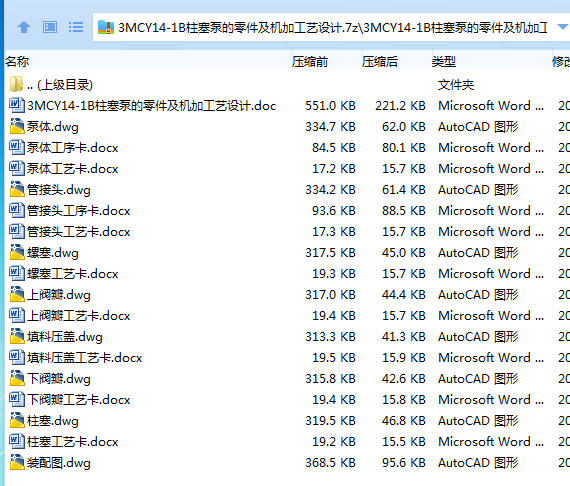The height and width of the screenshot is (486, 570).
Task: Click DWG icon of 下阀瓣.dwg
Action: click(17, 378)
